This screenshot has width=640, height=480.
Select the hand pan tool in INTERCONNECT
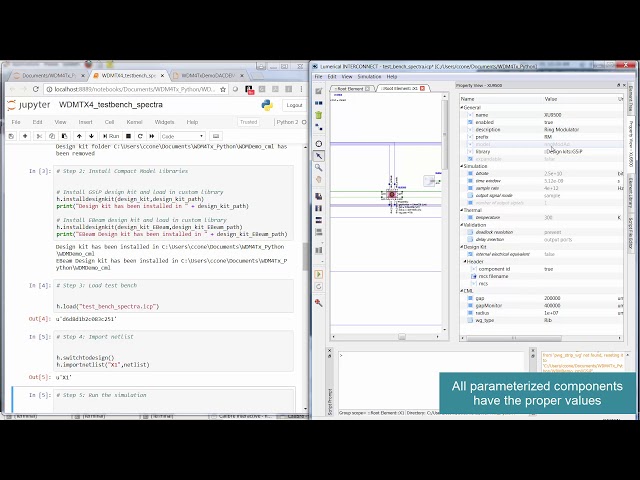coord(319,179)
